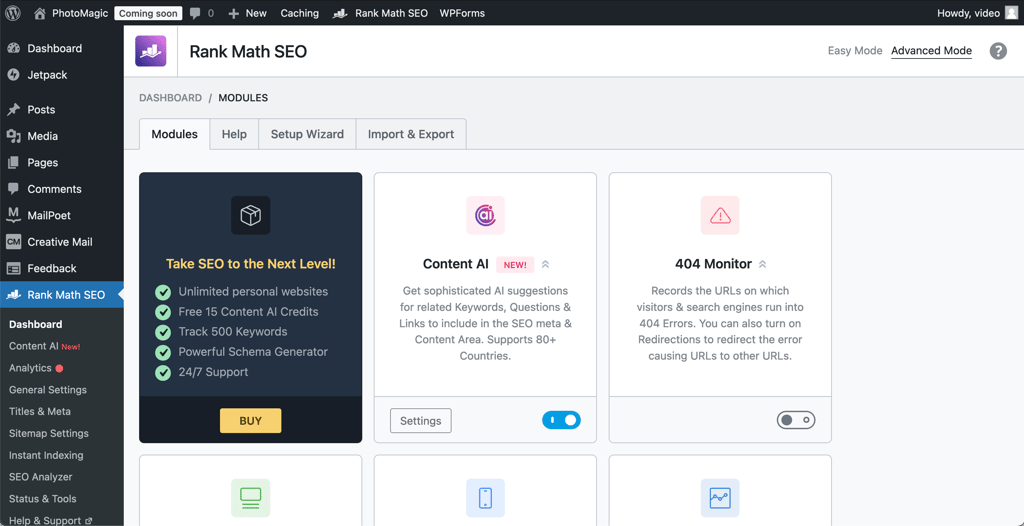Click the '24/7 Support' feature text
The image size is (1024, 526).
(214, 372)
